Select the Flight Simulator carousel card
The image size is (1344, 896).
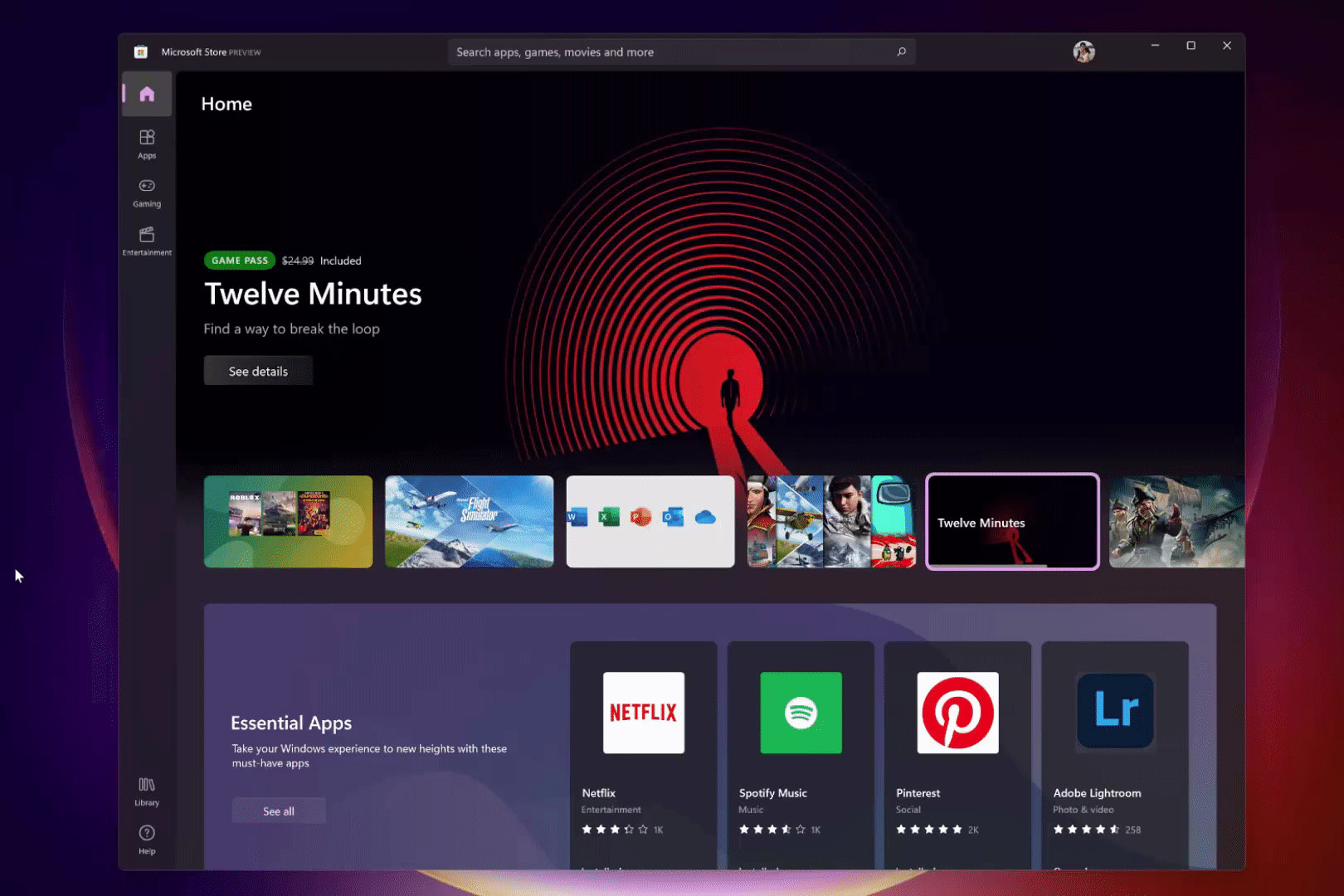point(469,522)
